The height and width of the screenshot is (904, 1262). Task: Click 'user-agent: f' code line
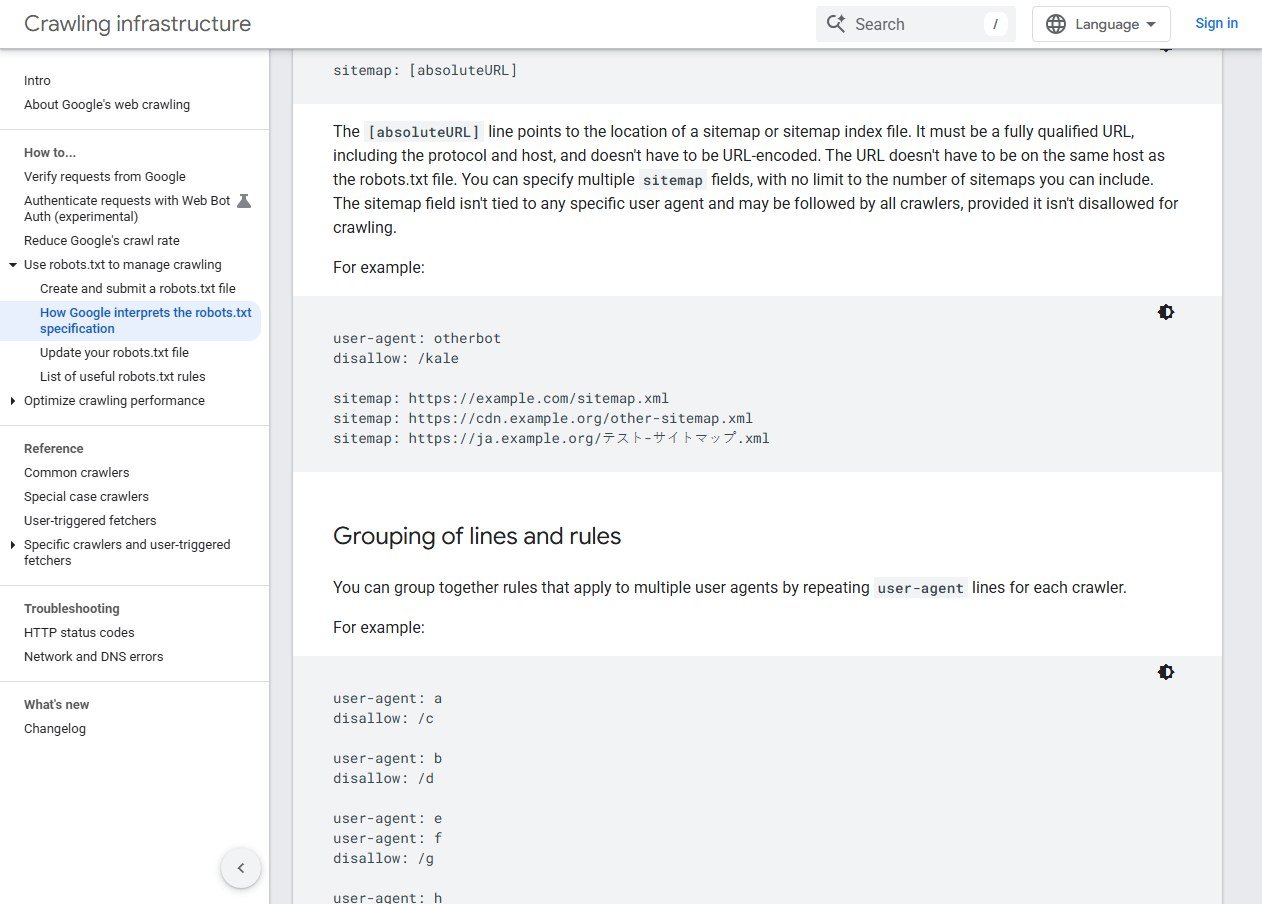coord(388,838)
